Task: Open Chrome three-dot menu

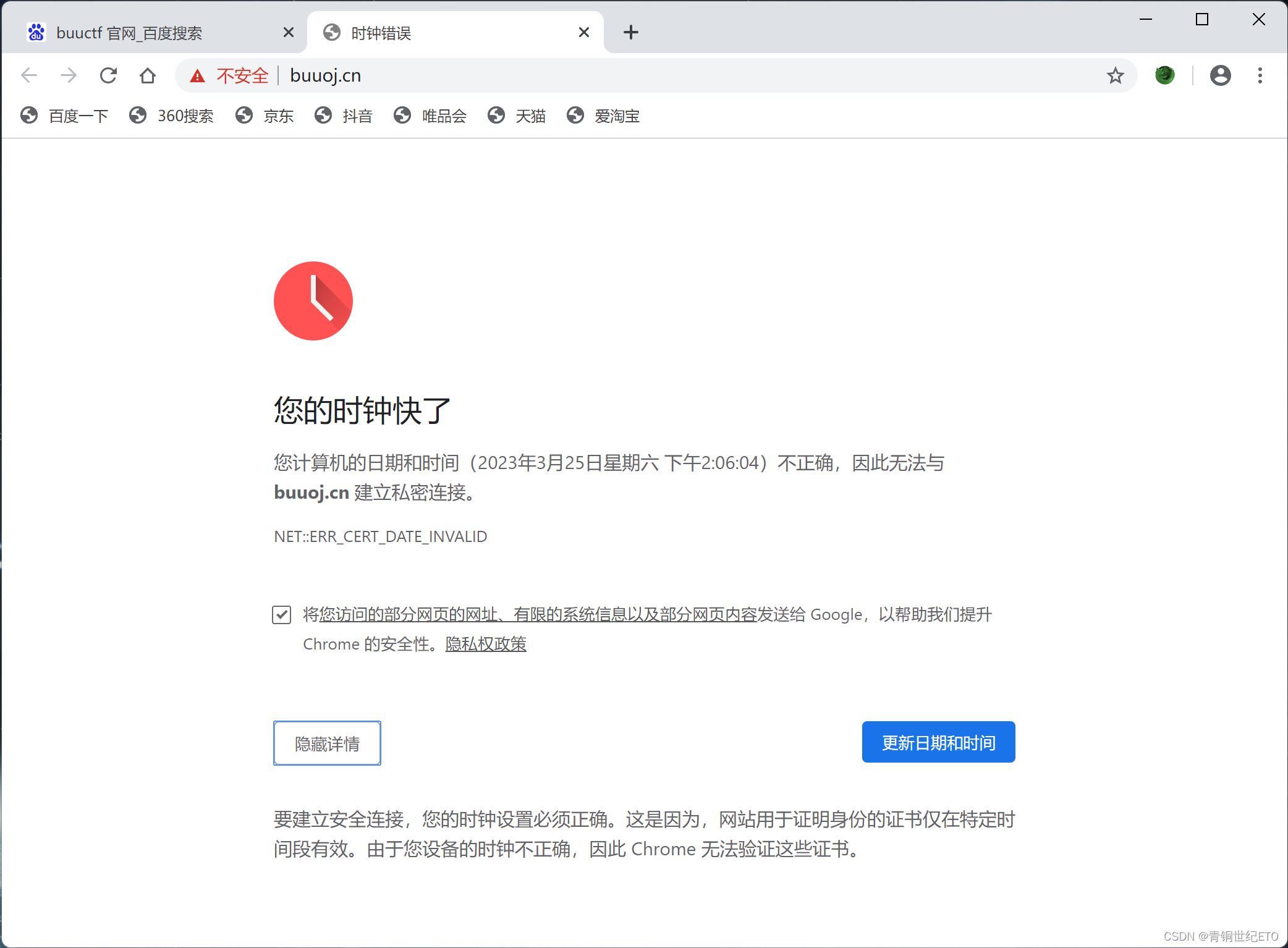Action: [x=1260, y=75]
